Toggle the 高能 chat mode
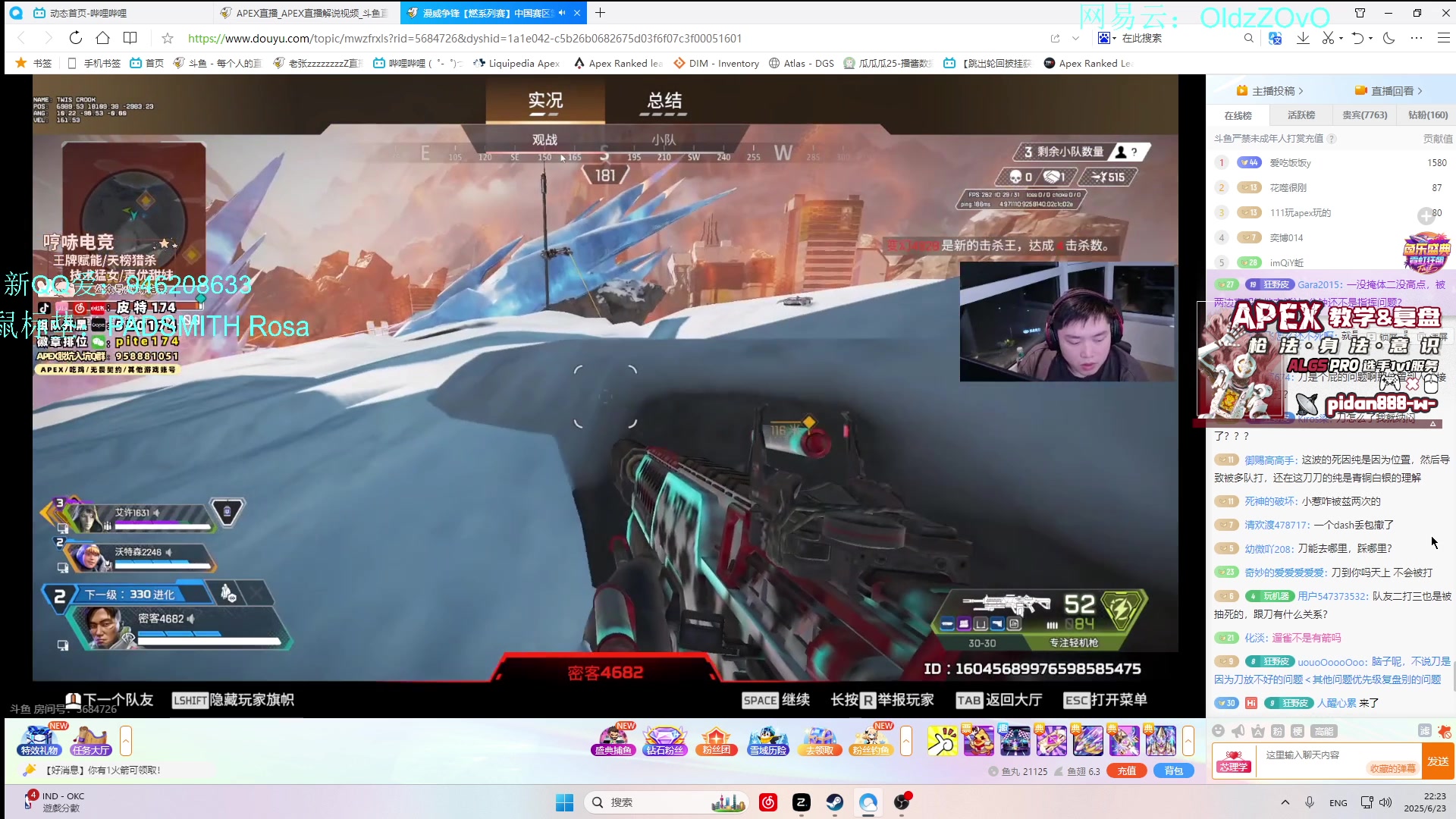Screen dimensions: 1456x819 pyautogui.click(x=1324, y=731)
